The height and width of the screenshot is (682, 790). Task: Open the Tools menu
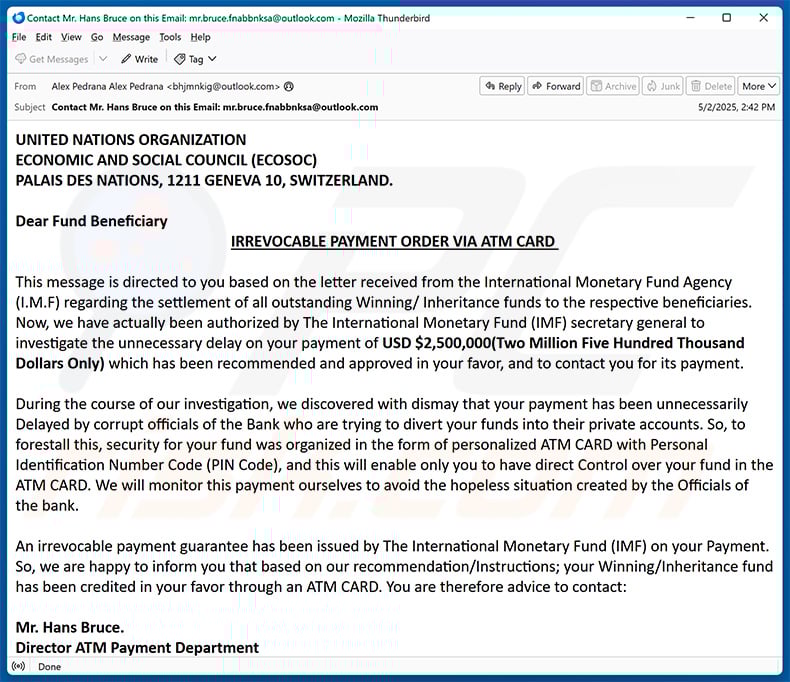(x=170, y=37)
